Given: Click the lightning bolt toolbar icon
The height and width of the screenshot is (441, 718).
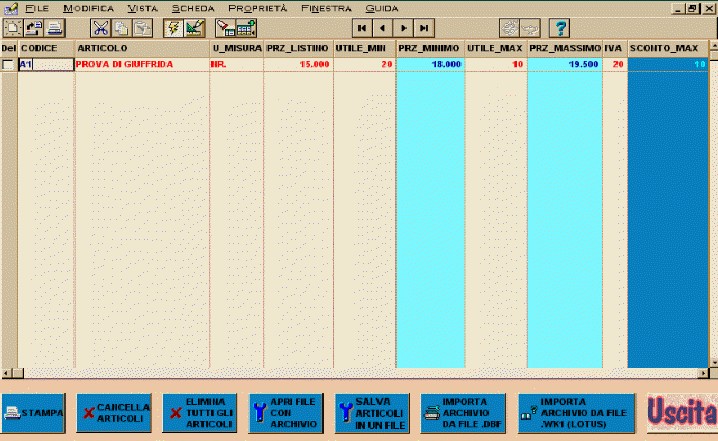Looking at the screenshot, I should click(173, 28).
